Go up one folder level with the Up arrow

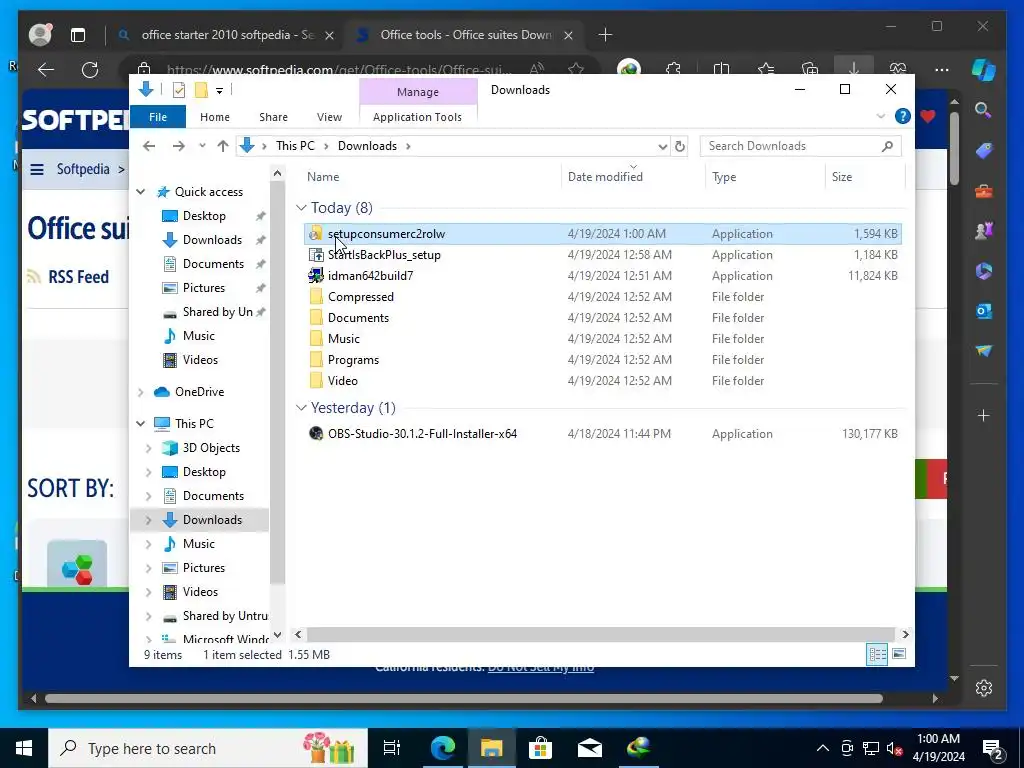click(x=223, y=146)
